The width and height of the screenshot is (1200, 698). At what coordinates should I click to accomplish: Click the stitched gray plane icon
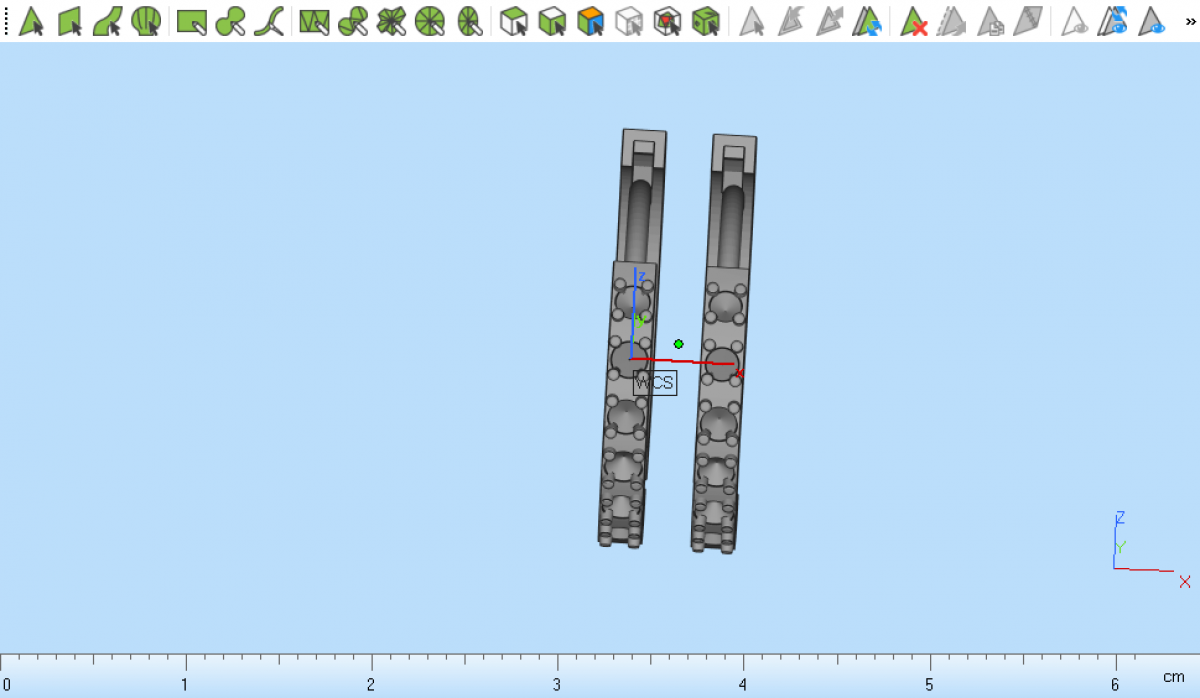click(x=1028, y=21)
